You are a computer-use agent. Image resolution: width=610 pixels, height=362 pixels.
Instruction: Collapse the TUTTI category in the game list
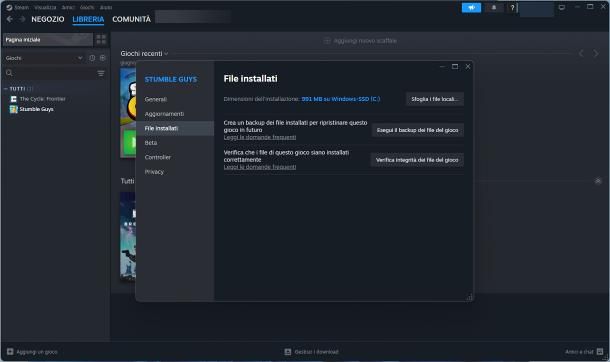pyautogui.click(x=6, y=89)
